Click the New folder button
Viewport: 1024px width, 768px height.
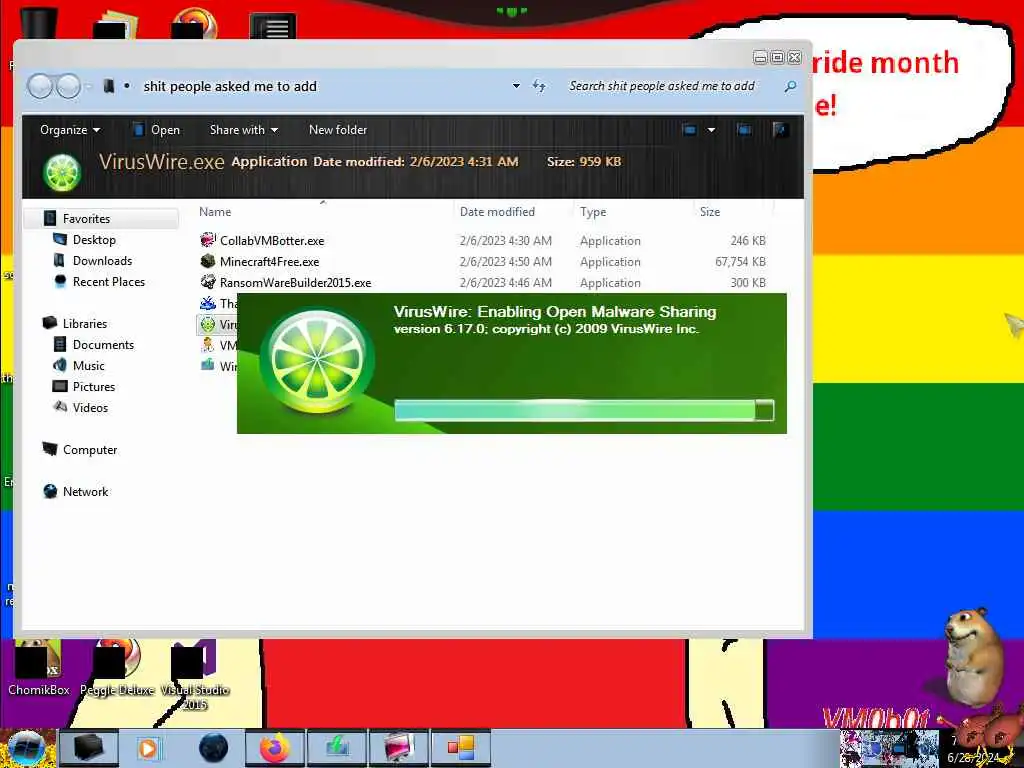coord(338,130)
